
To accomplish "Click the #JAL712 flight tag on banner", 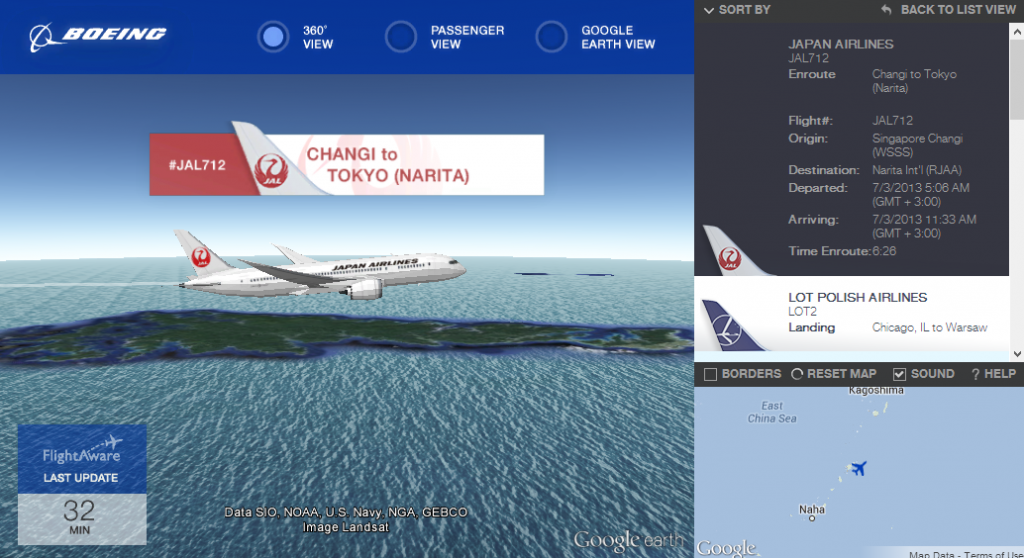I will 197,165.
